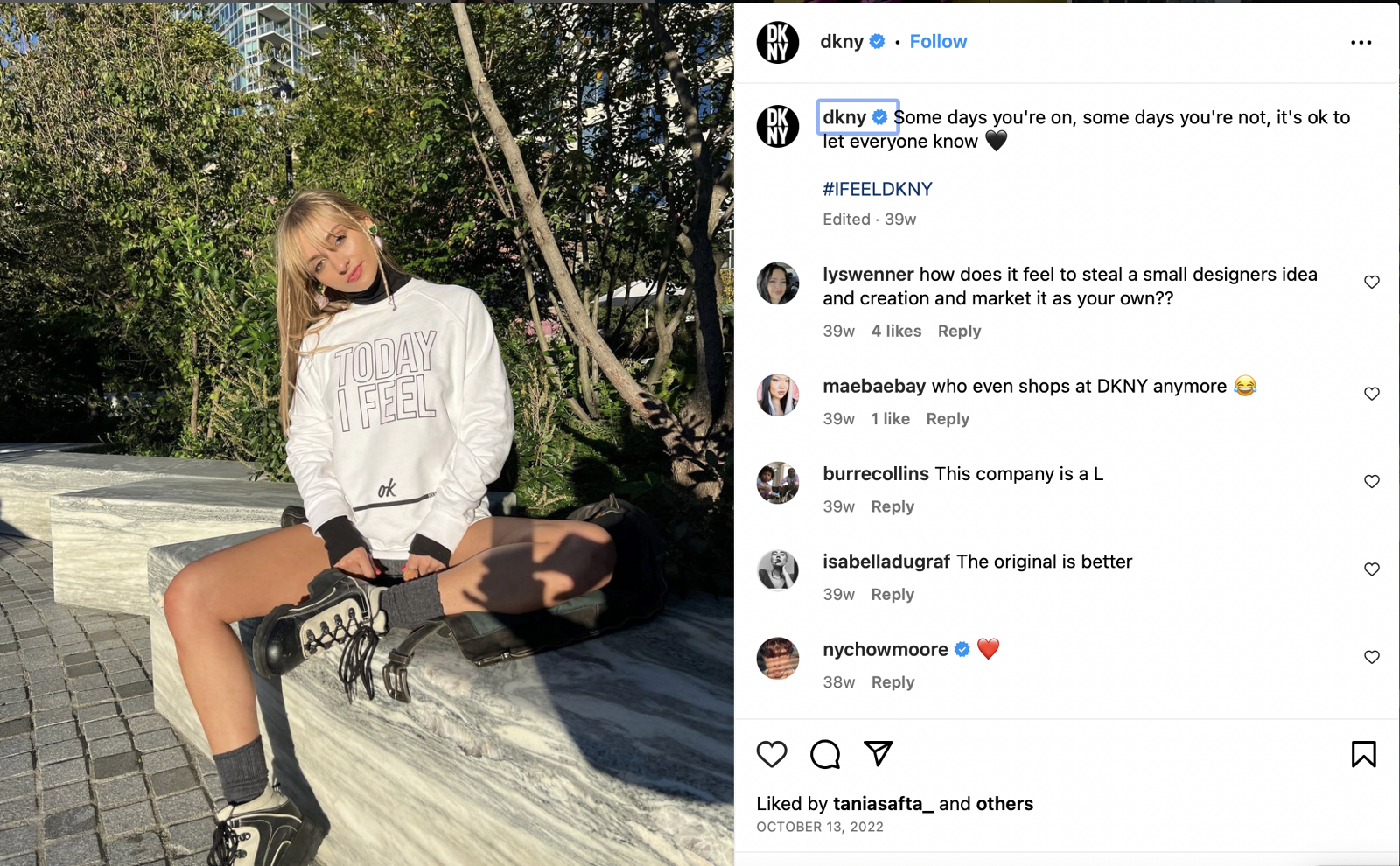Open taniasafta_ profile from likes
Viewport: 1400px width, 866px height.
tap(883, 804)
